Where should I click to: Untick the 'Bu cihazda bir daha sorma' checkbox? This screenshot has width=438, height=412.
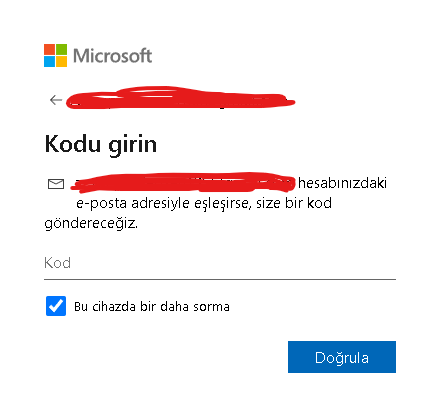click(56, 306)
